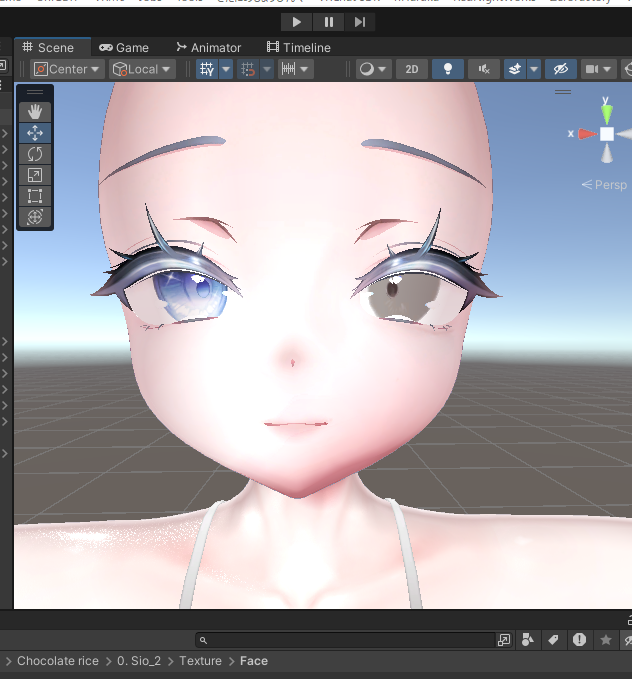Viewport: 632px width, 679px height.
Task: Select the Rect tool
Action: pos(35,196)
